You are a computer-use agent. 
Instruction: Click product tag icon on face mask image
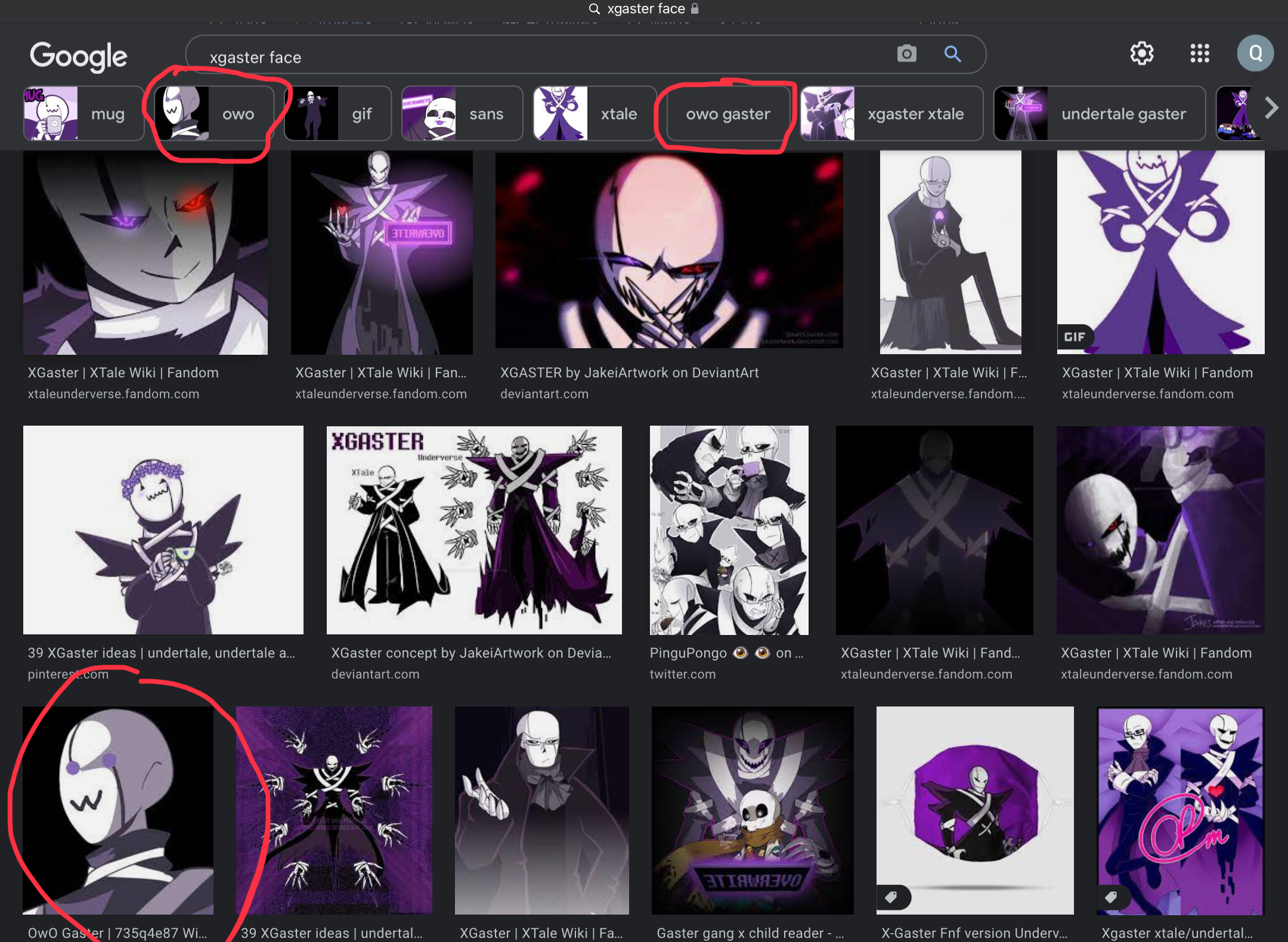(891, 897)
